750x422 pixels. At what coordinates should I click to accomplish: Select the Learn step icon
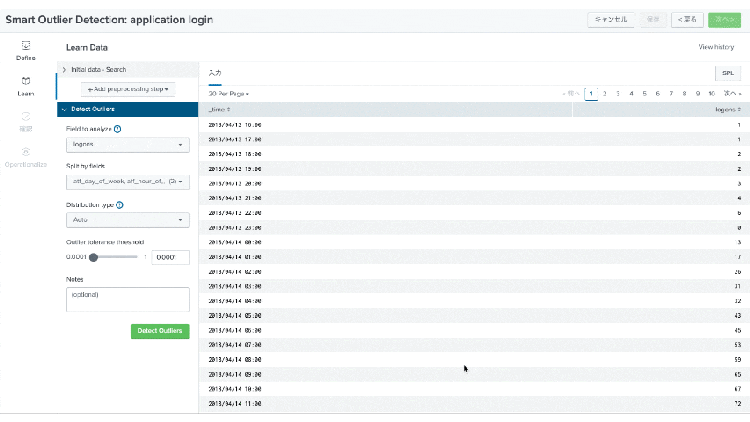pyautogui.click(x=26, y=81)
